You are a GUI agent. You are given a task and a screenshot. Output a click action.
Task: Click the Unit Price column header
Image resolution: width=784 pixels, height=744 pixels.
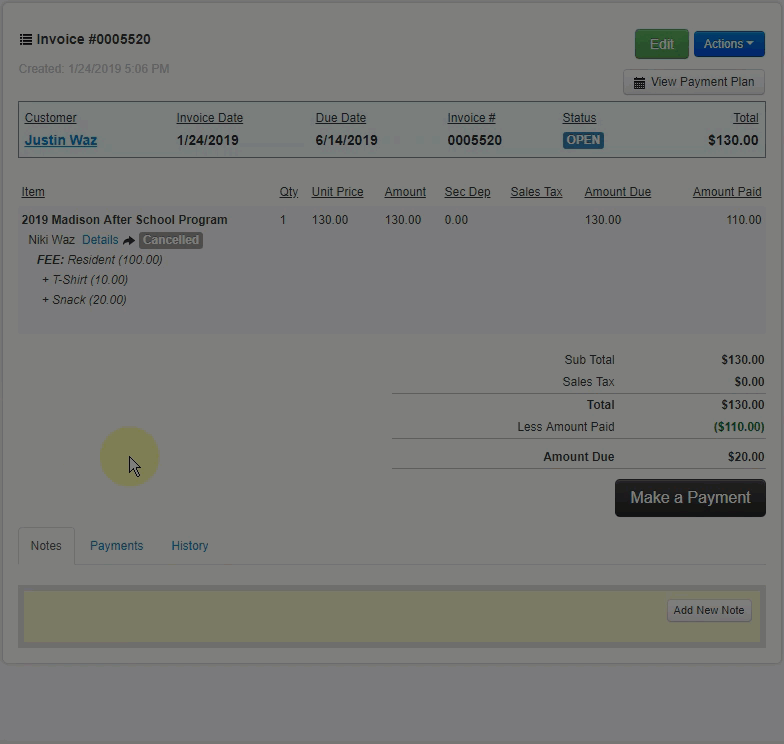337,192
